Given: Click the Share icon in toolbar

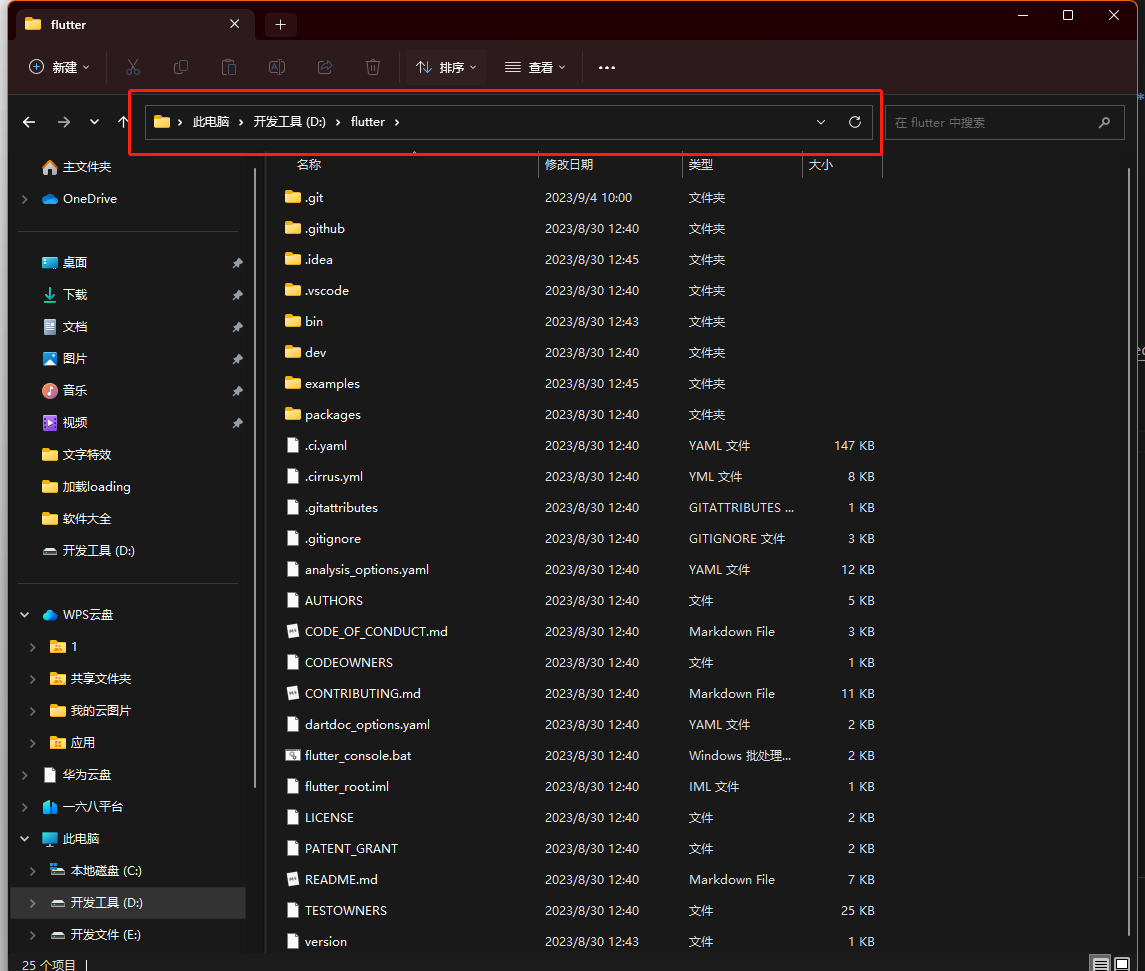Looking at the screenshot, I should click(325, 67).
